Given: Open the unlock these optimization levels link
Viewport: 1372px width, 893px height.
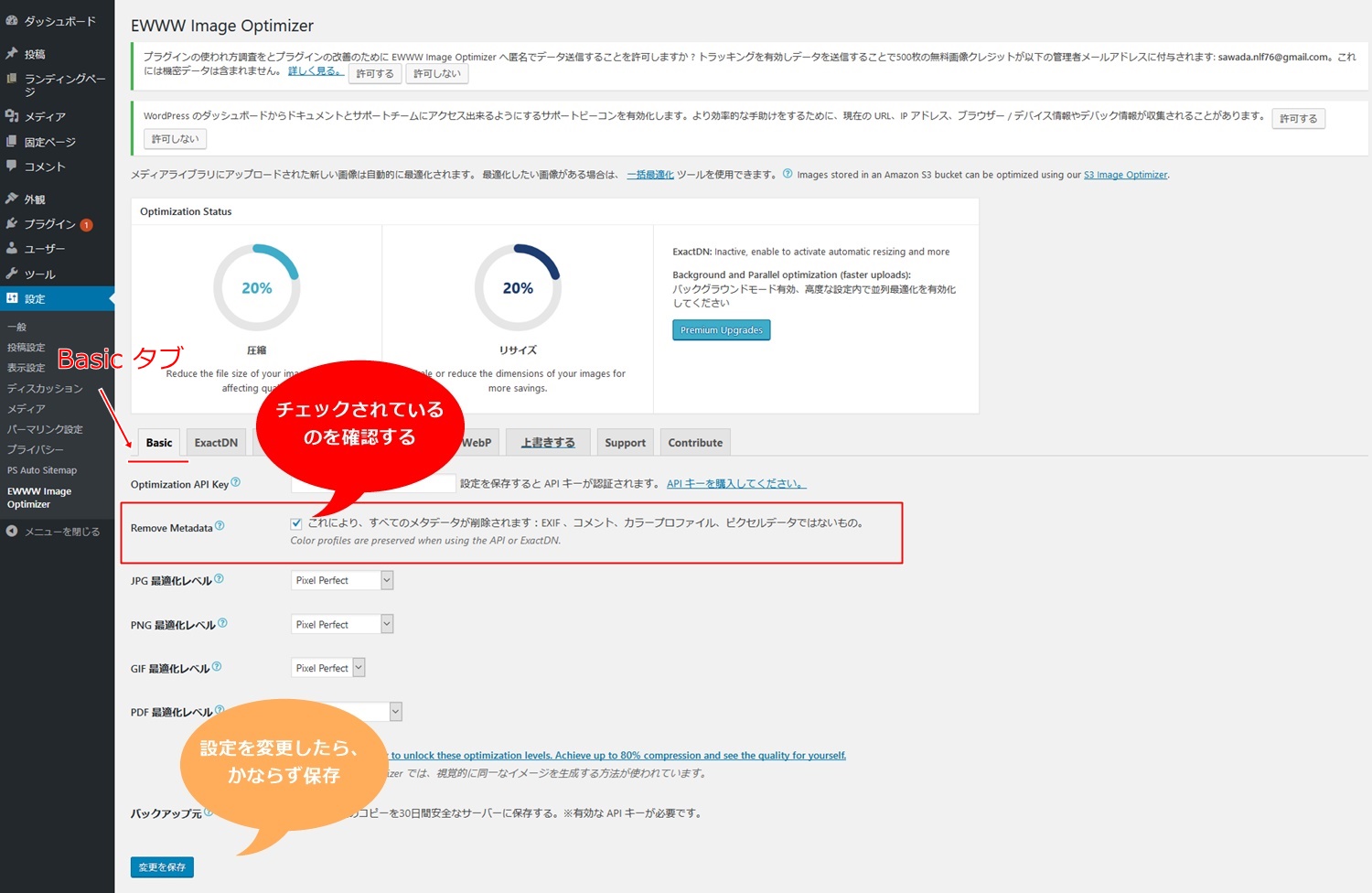Looking at the screenshot, I should coord(618,755).
